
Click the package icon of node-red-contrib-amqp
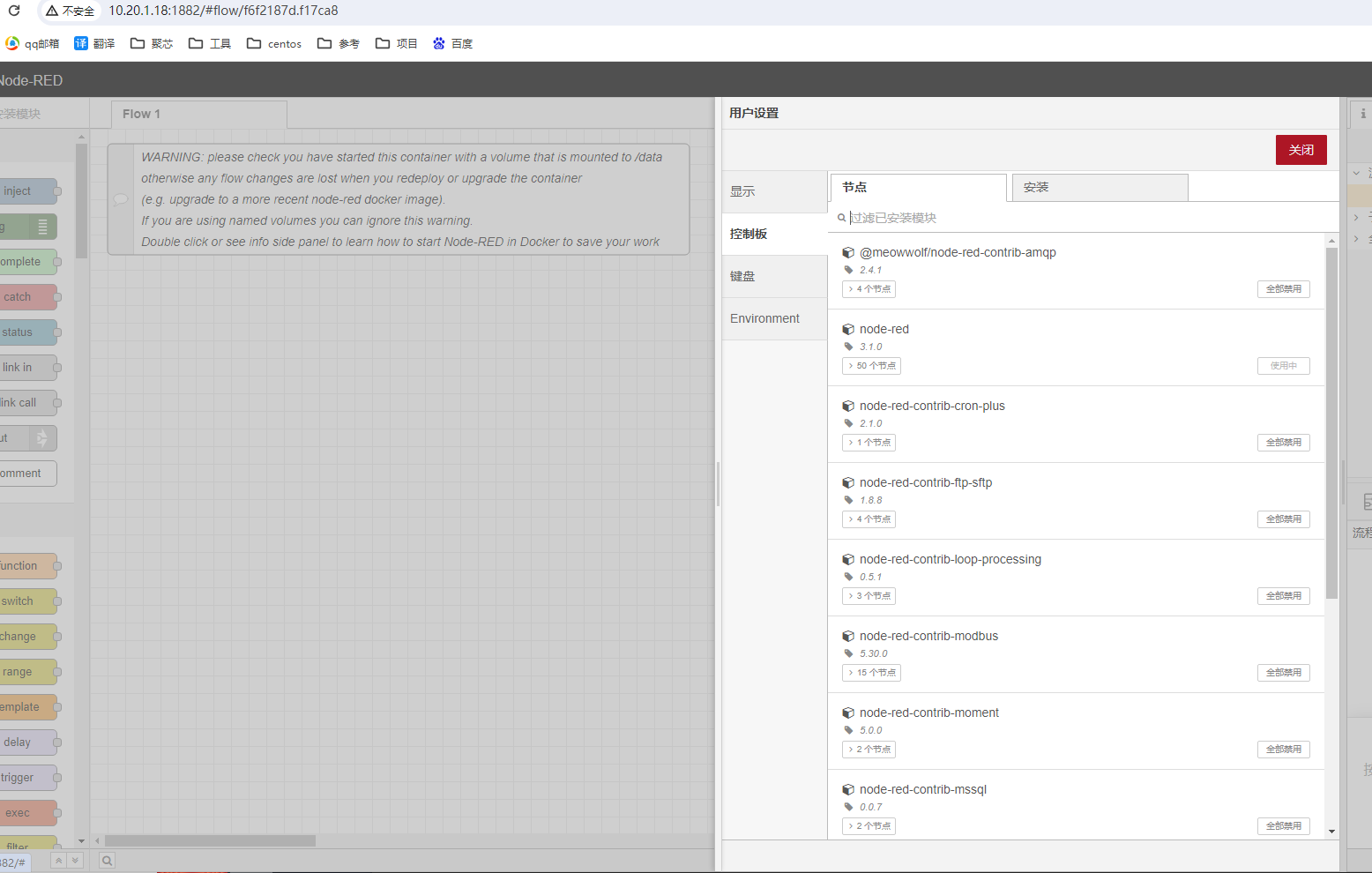point(848,252)
